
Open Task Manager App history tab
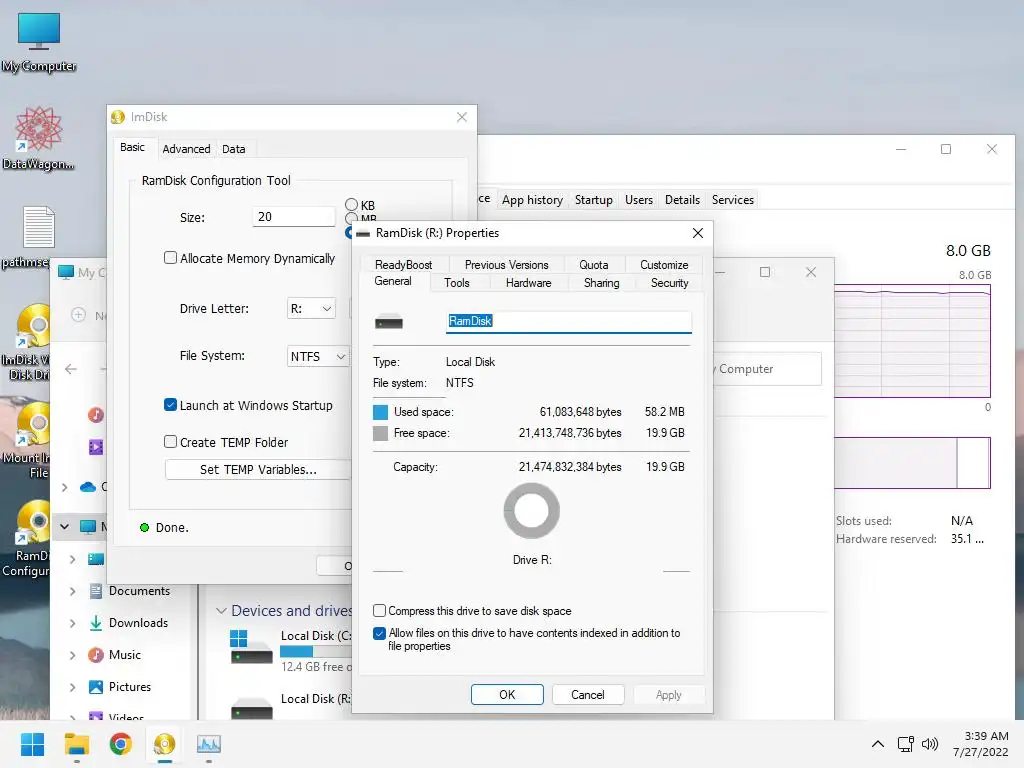532,200
